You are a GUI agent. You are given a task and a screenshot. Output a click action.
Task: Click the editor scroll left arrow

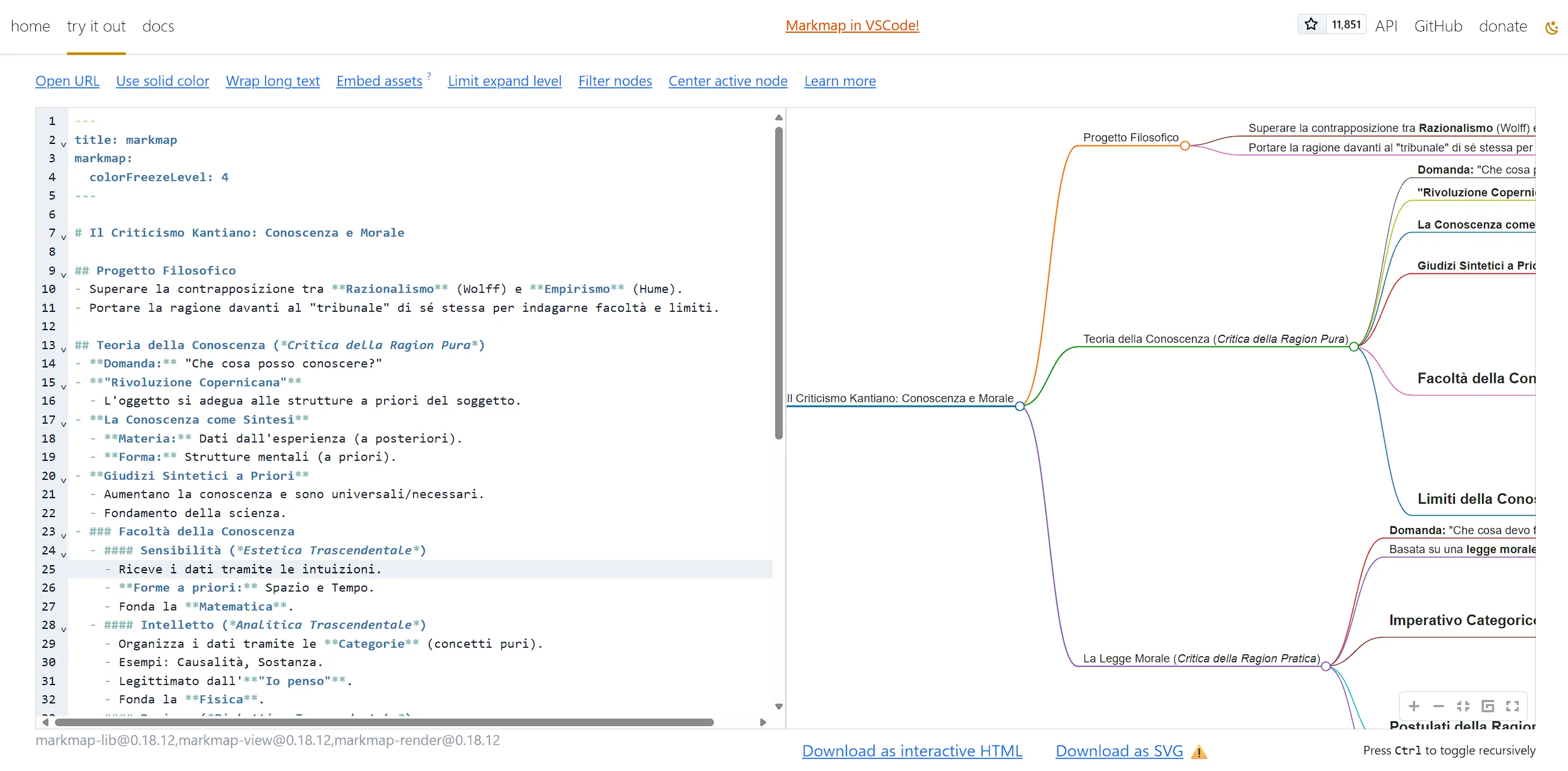click(x=45, y=722)
